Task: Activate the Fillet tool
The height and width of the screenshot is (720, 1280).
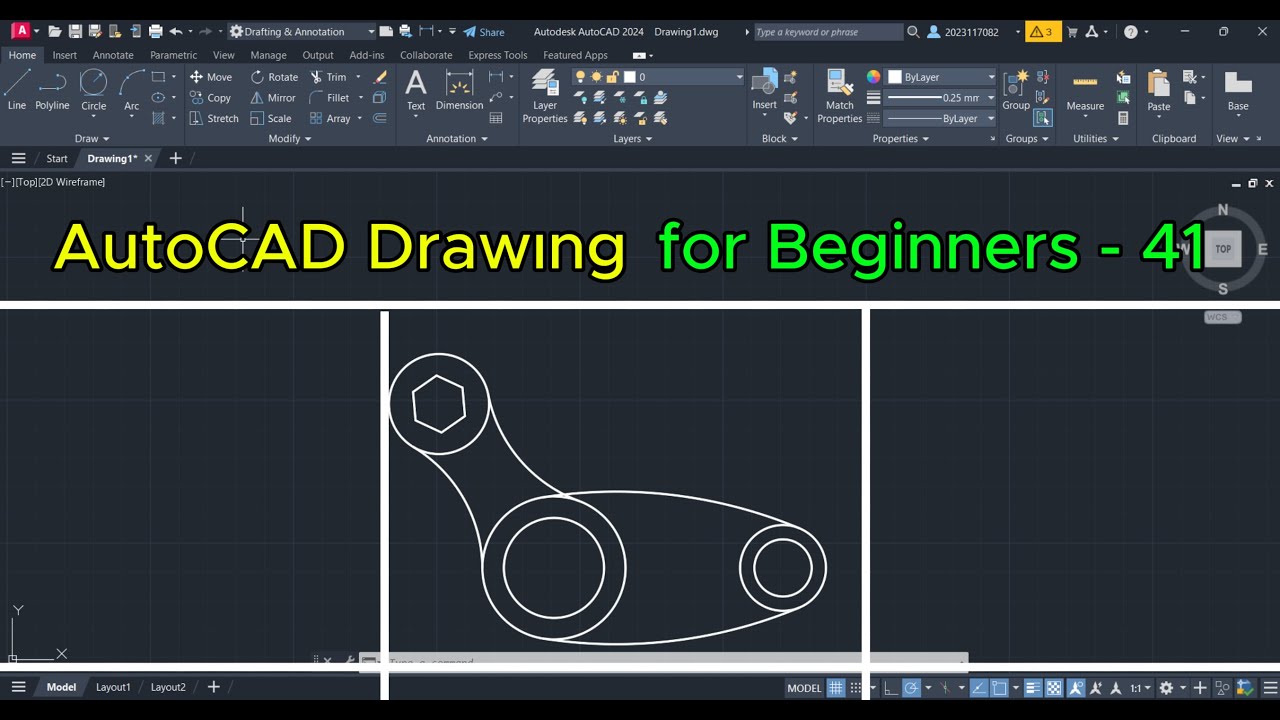Action: pos(329,98)
